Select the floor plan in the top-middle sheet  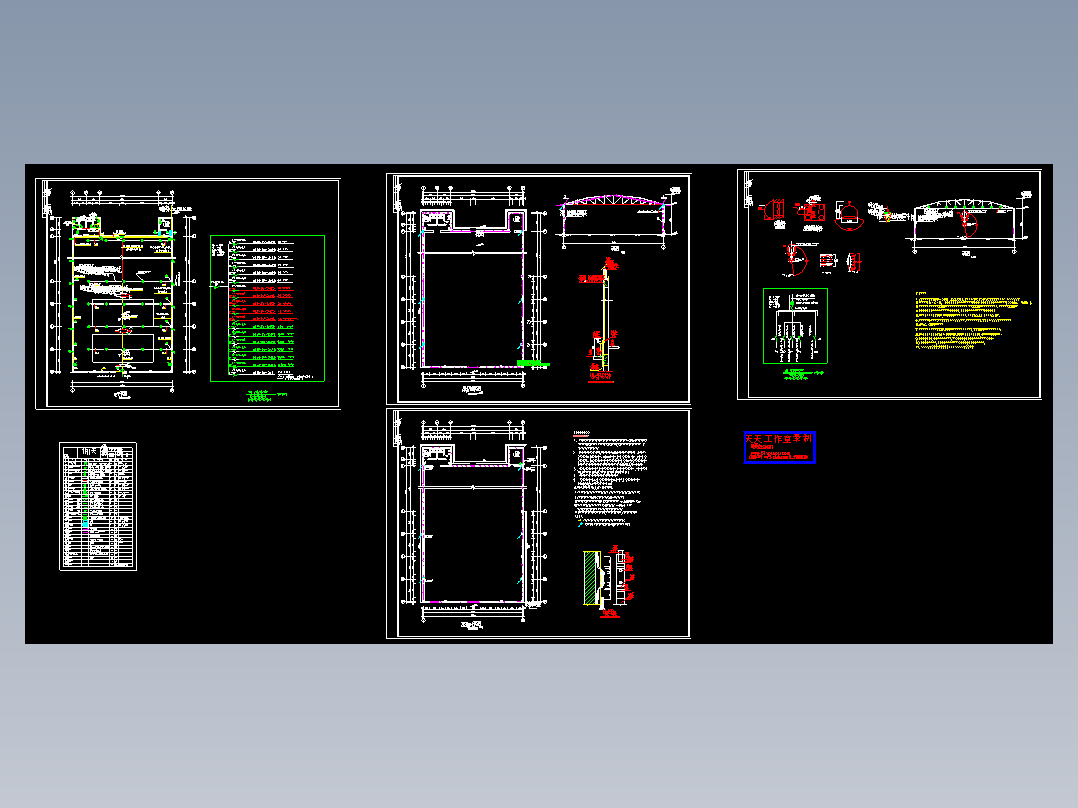[473, 289]
